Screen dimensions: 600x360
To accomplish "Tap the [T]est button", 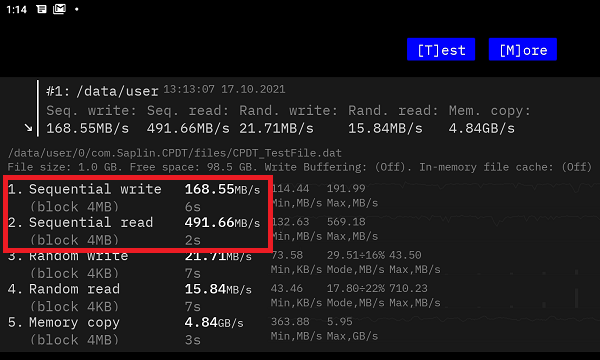I will (441, 49).
